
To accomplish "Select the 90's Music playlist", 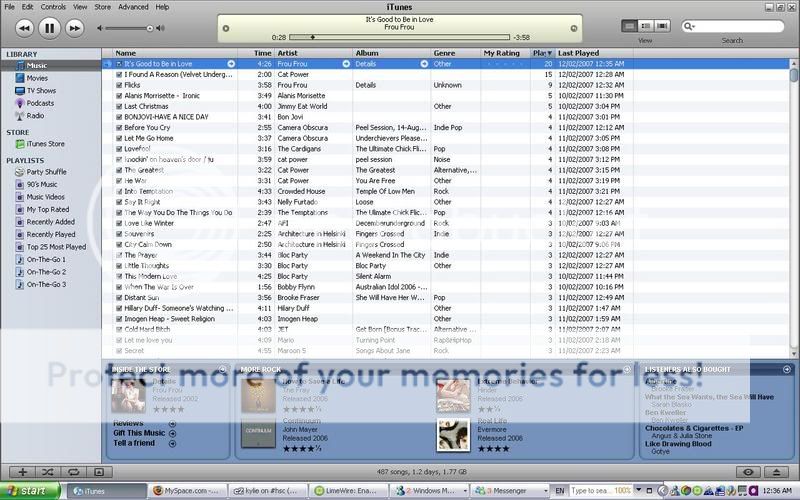I will click(x=41, y=184).
